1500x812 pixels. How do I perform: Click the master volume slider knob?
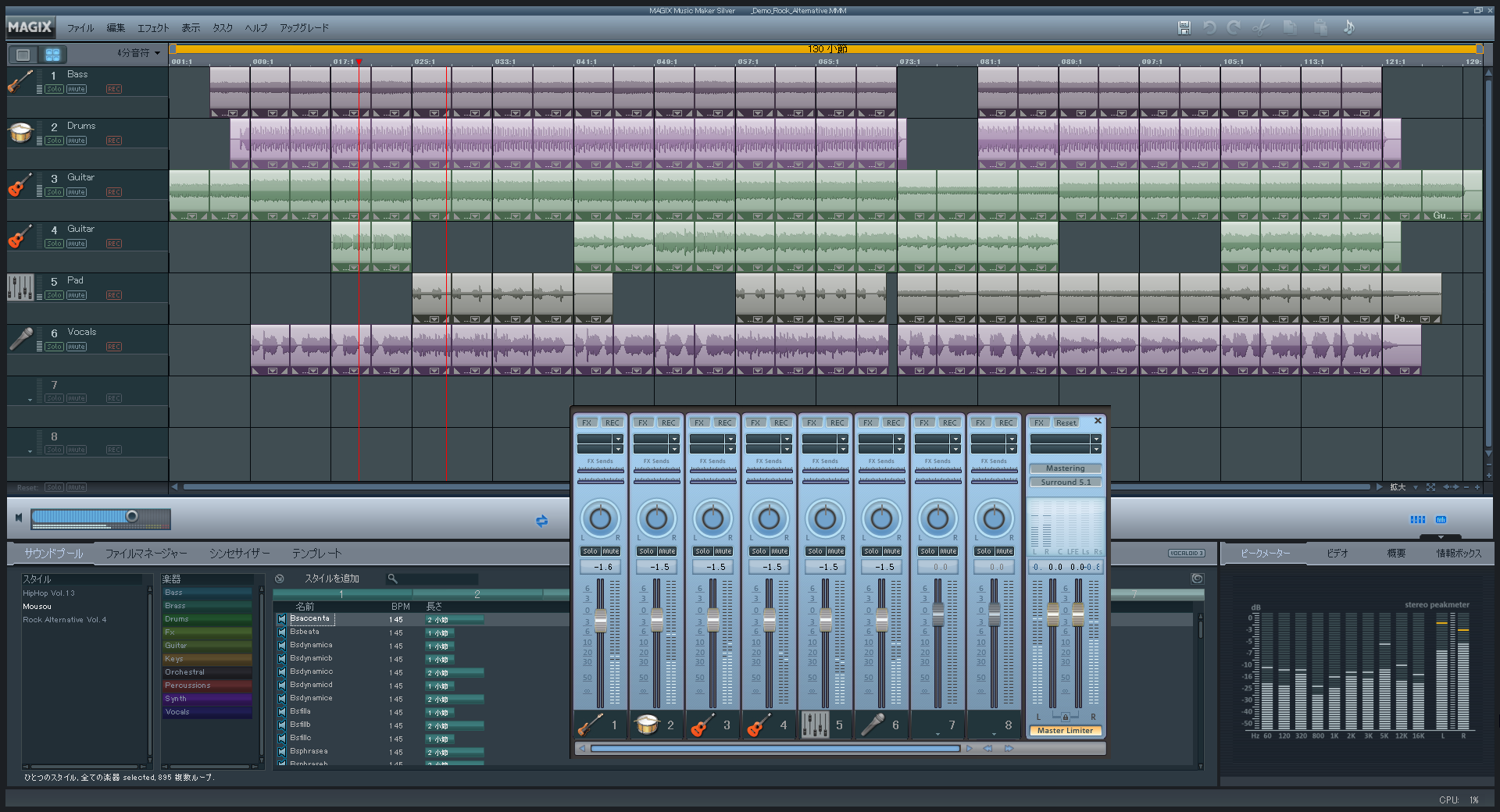(132, 516)
